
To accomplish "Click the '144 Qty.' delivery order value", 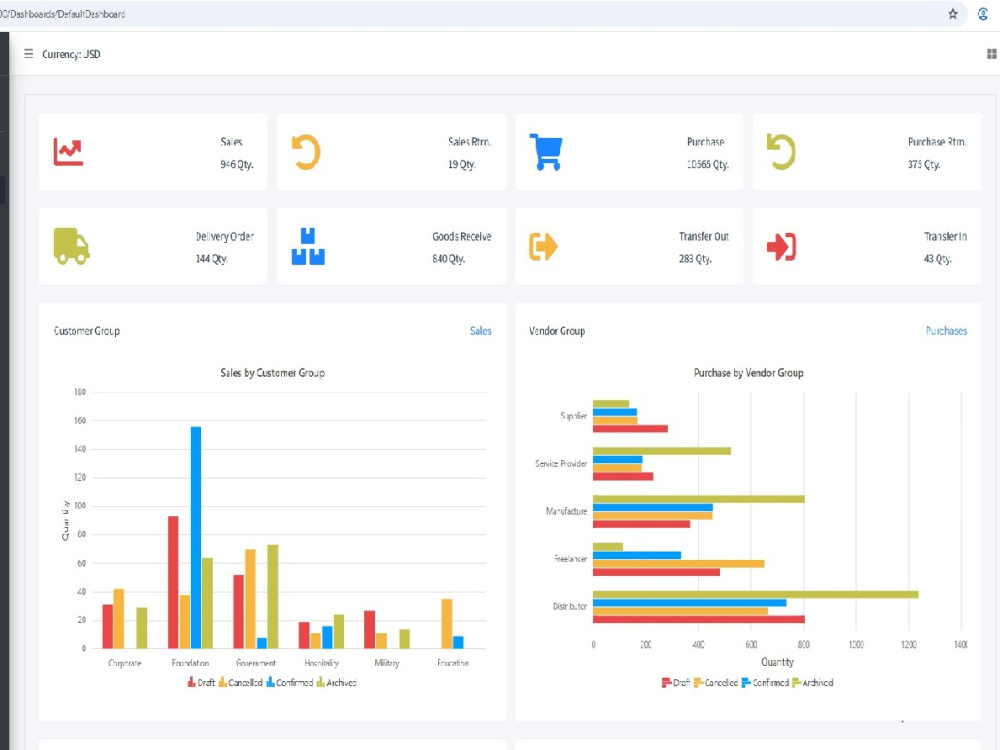I will [x=212, y=258].
